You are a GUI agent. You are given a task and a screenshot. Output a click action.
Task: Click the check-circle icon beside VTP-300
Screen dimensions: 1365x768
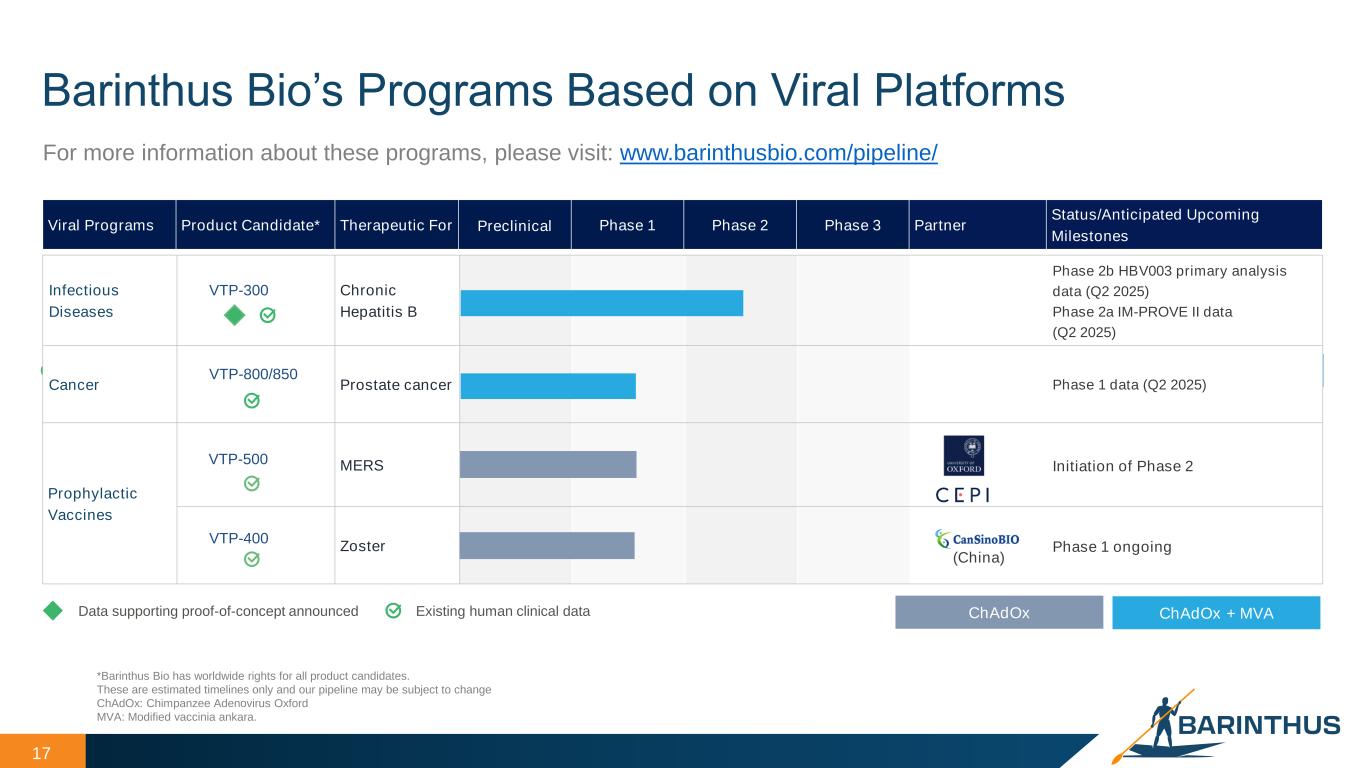pyautogui.click(x=267, y=315)
